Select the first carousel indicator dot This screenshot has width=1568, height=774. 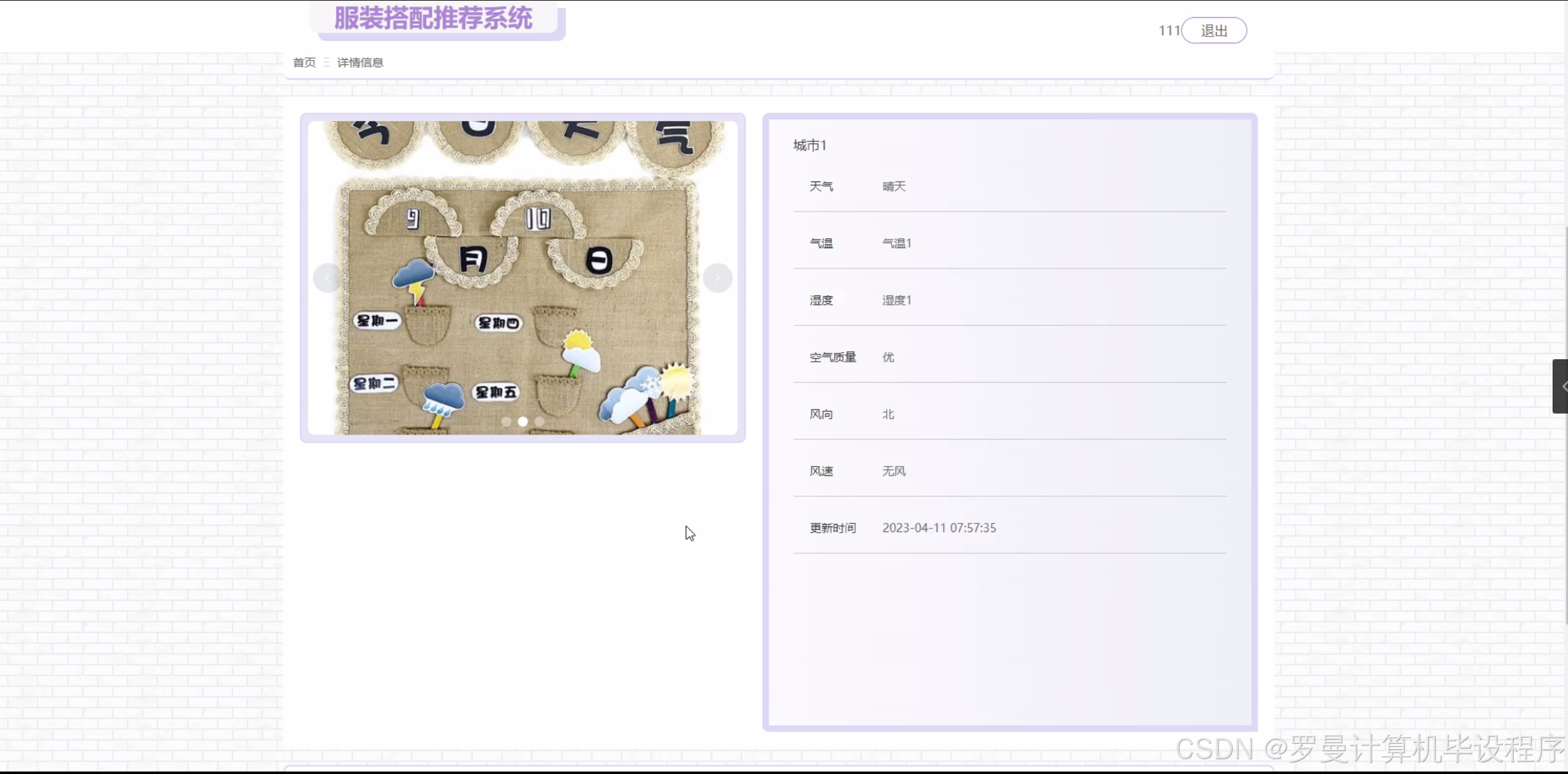coord(506,422)
